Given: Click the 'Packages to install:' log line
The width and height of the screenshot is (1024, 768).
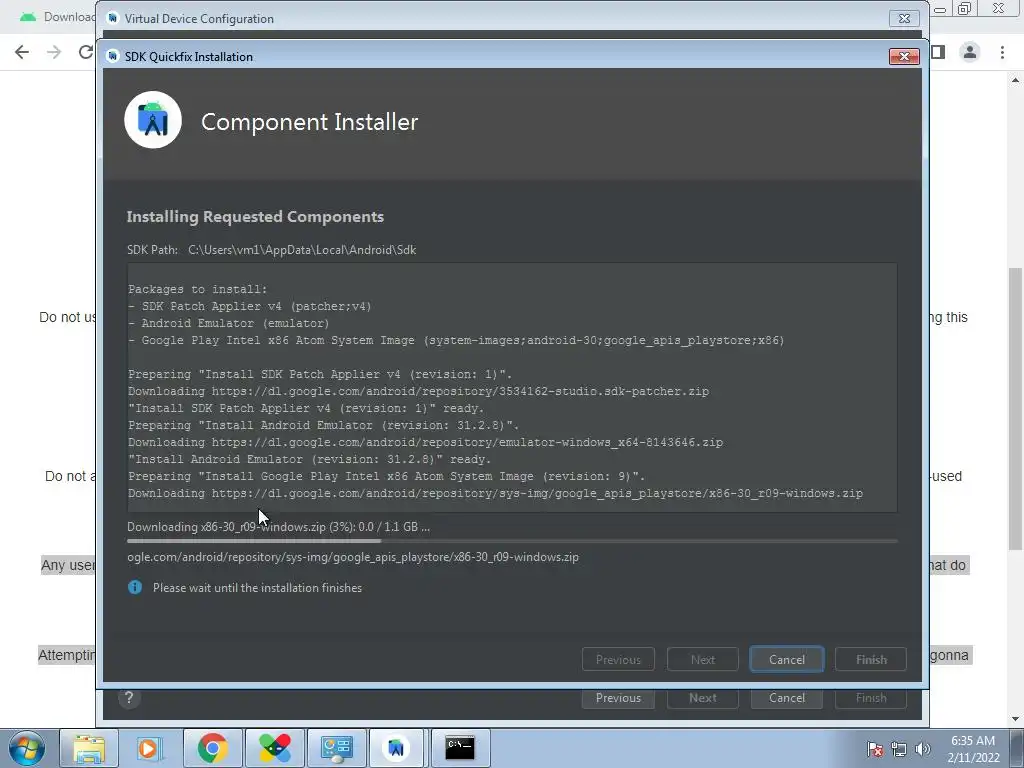Looking at the screenshot, I should pyautogui.click(x=197, y=289).
